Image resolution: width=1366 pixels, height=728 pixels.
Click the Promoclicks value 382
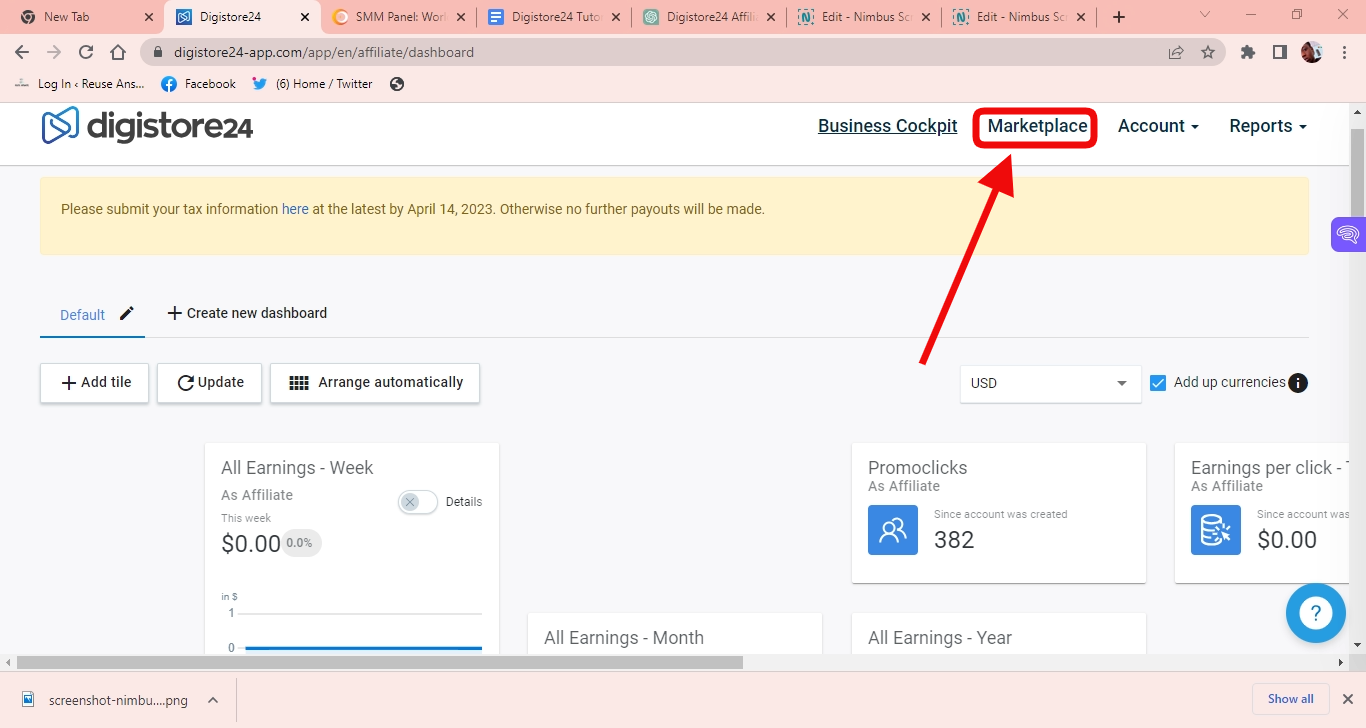click(x=954, y=540)
